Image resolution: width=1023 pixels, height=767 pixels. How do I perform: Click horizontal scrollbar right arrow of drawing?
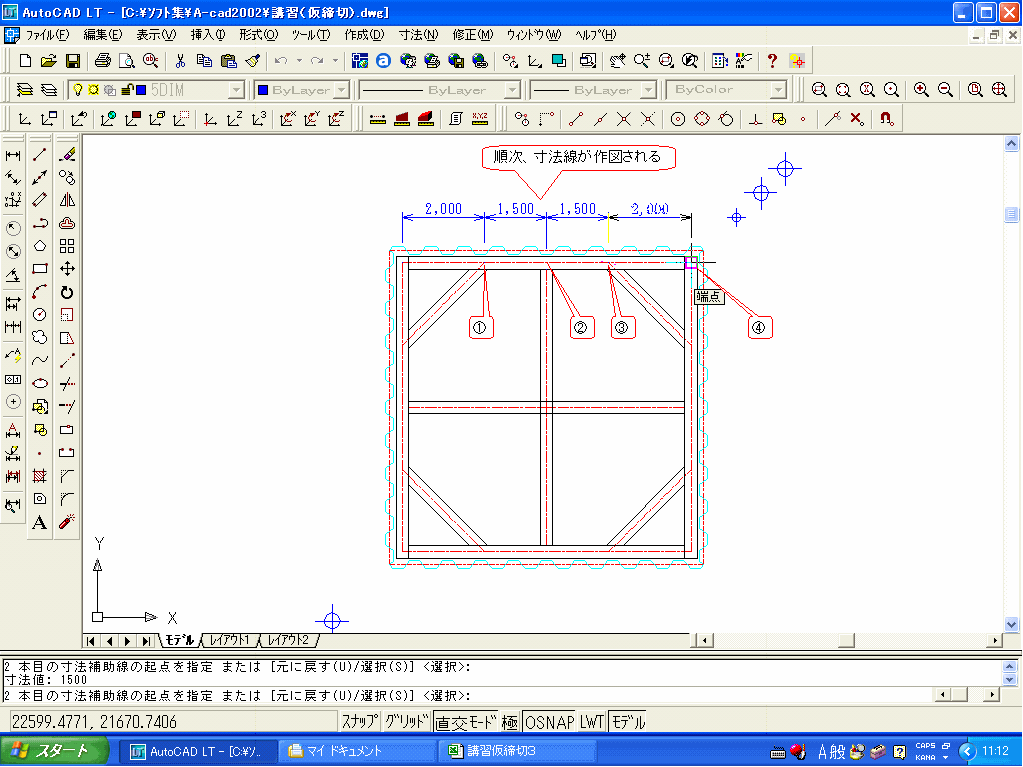994,640
